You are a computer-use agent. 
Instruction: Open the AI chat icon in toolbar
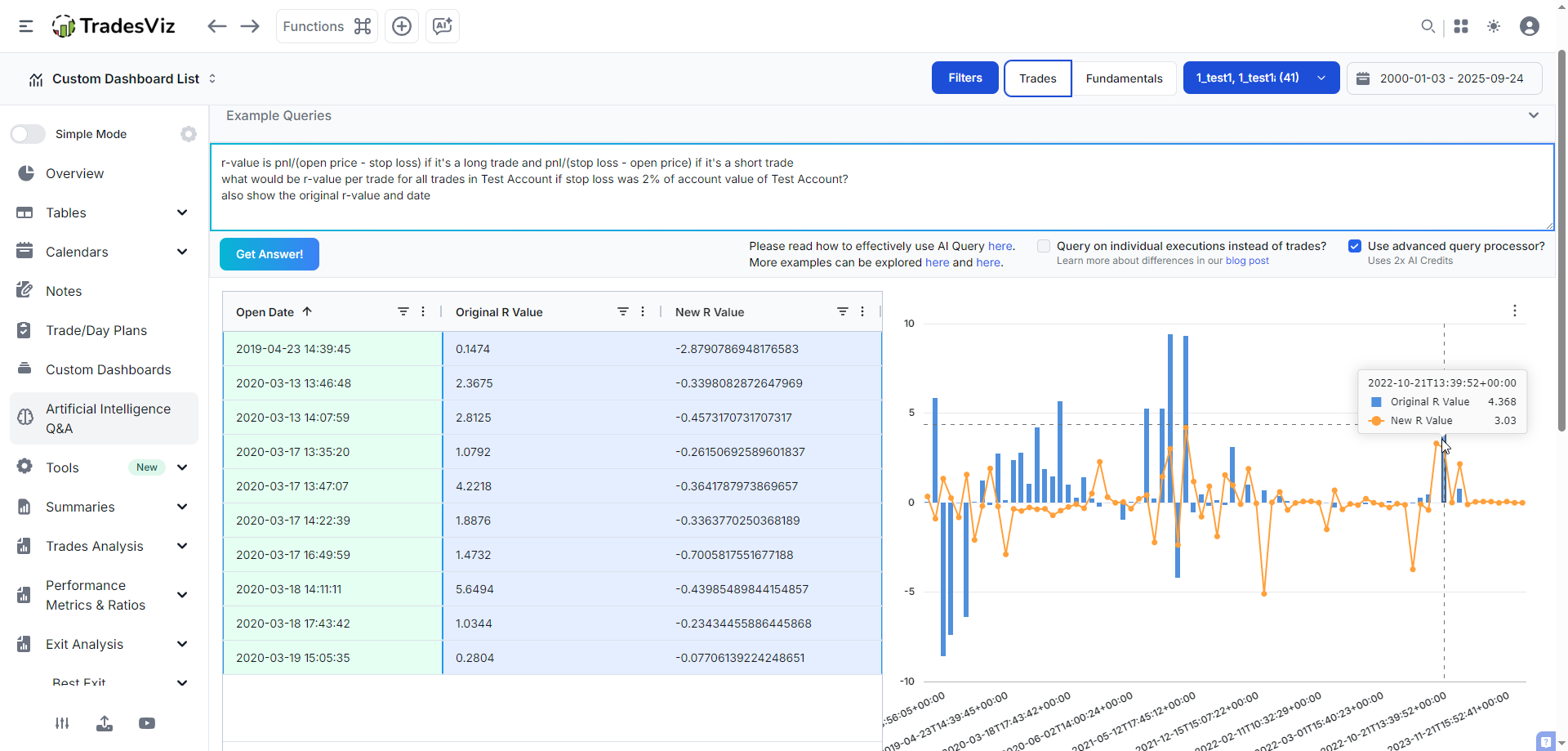click(443, 26)
